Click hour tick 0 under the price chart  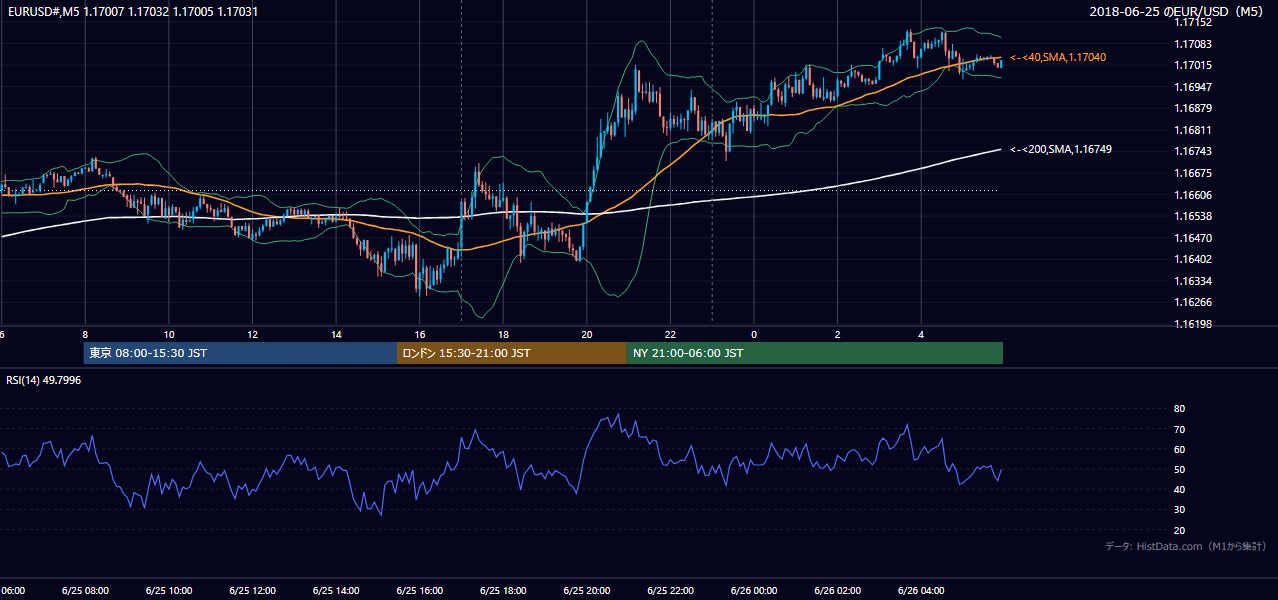point(754,335)
